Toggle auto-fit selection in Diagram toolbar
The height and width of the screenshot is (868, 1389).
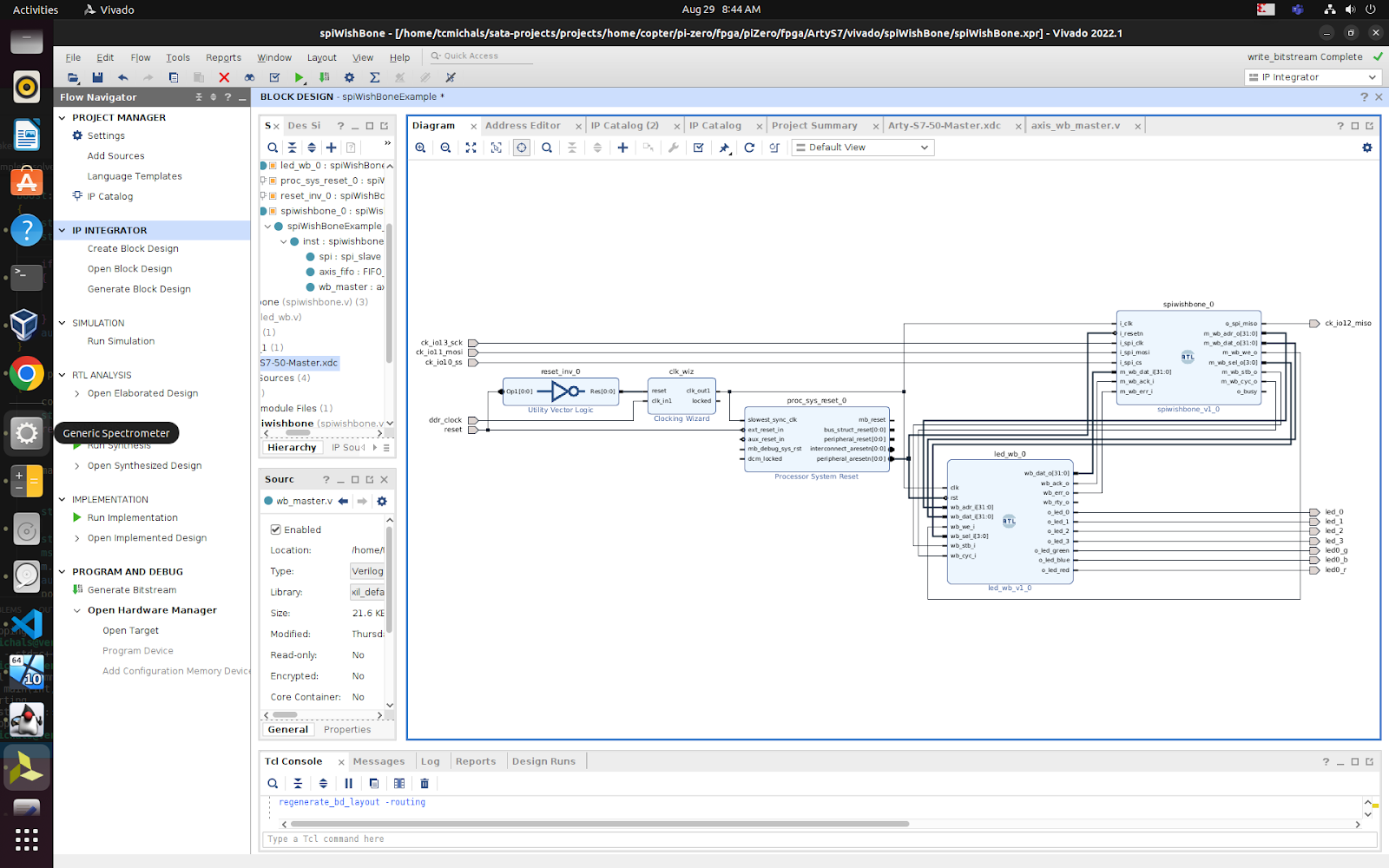coord(521,148)
